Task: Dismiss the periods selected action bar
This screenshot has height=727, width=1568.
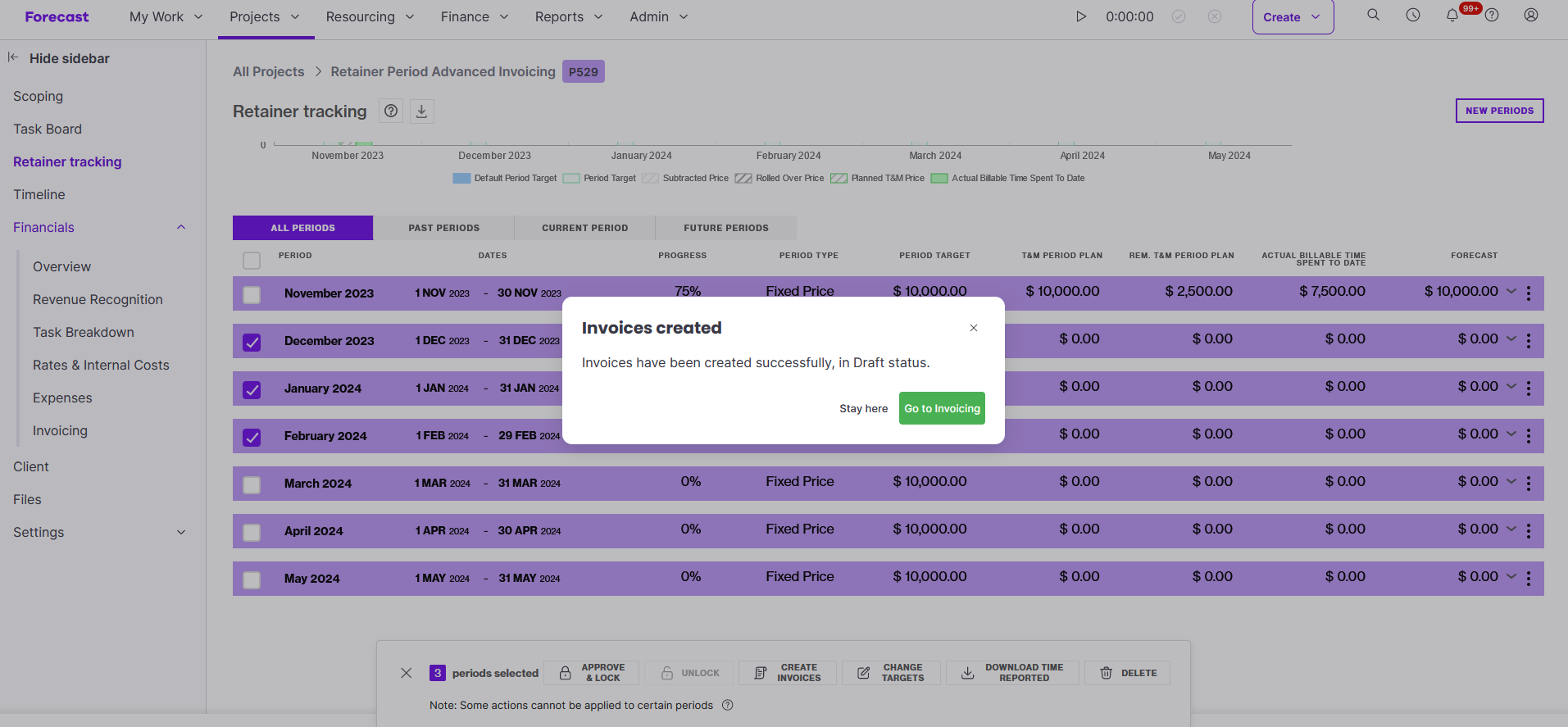Action: pos(407,673)
